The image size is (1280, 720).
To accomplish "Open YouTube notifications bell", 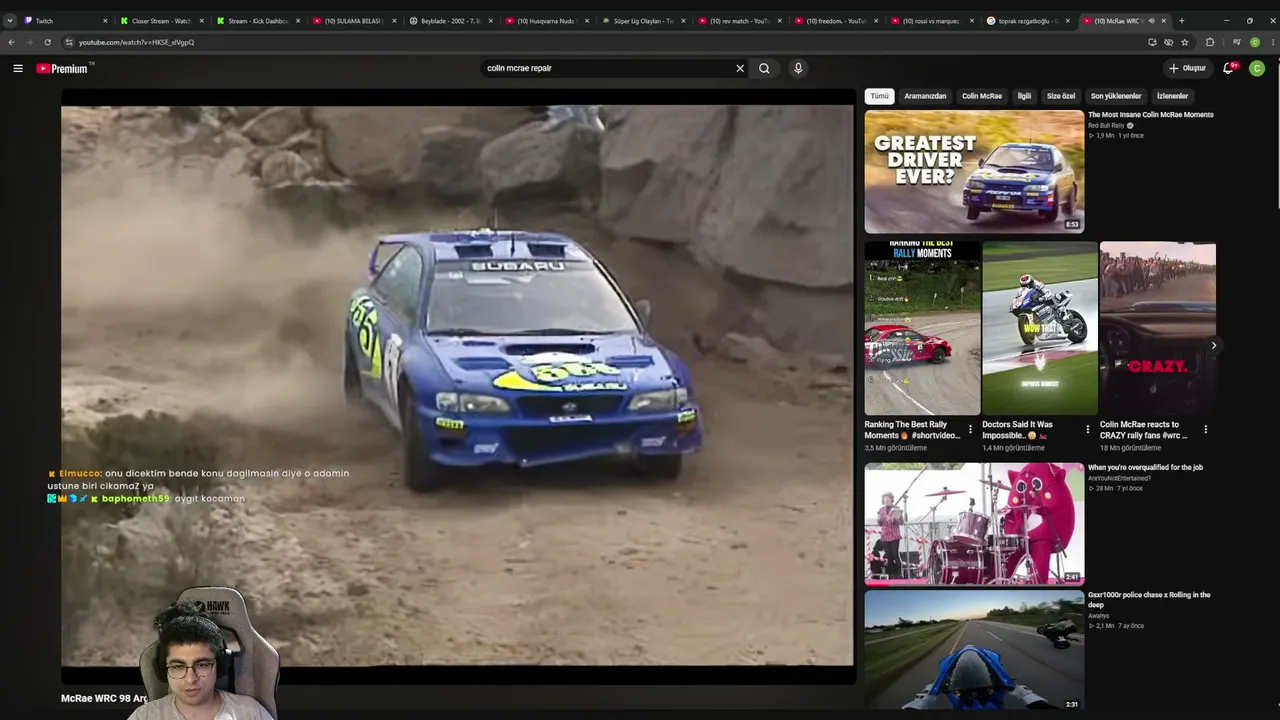I will pos(1229,68).
